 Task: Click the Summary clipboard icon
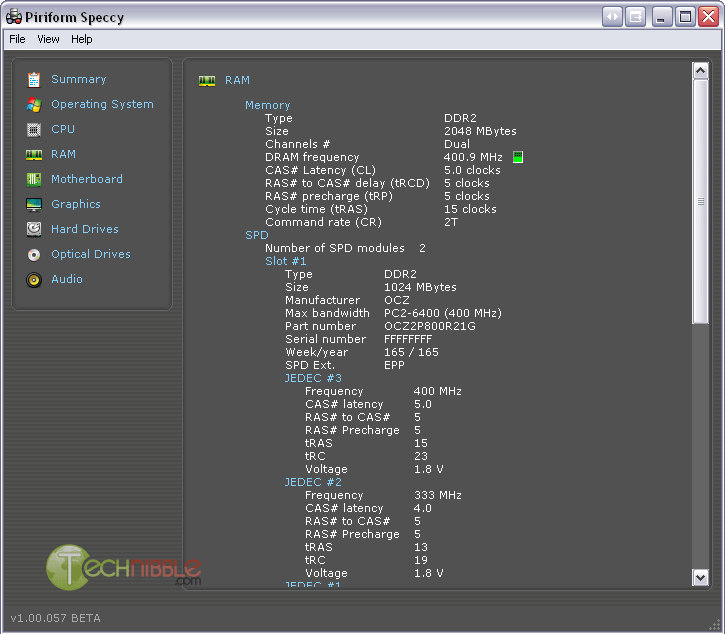(x=34, y=80)
